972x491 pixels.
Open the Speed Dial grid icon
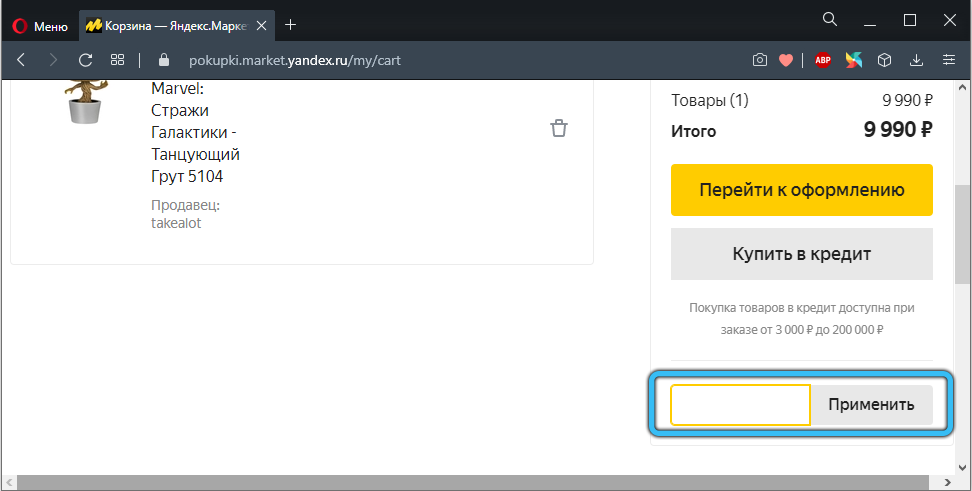point(117,60)
